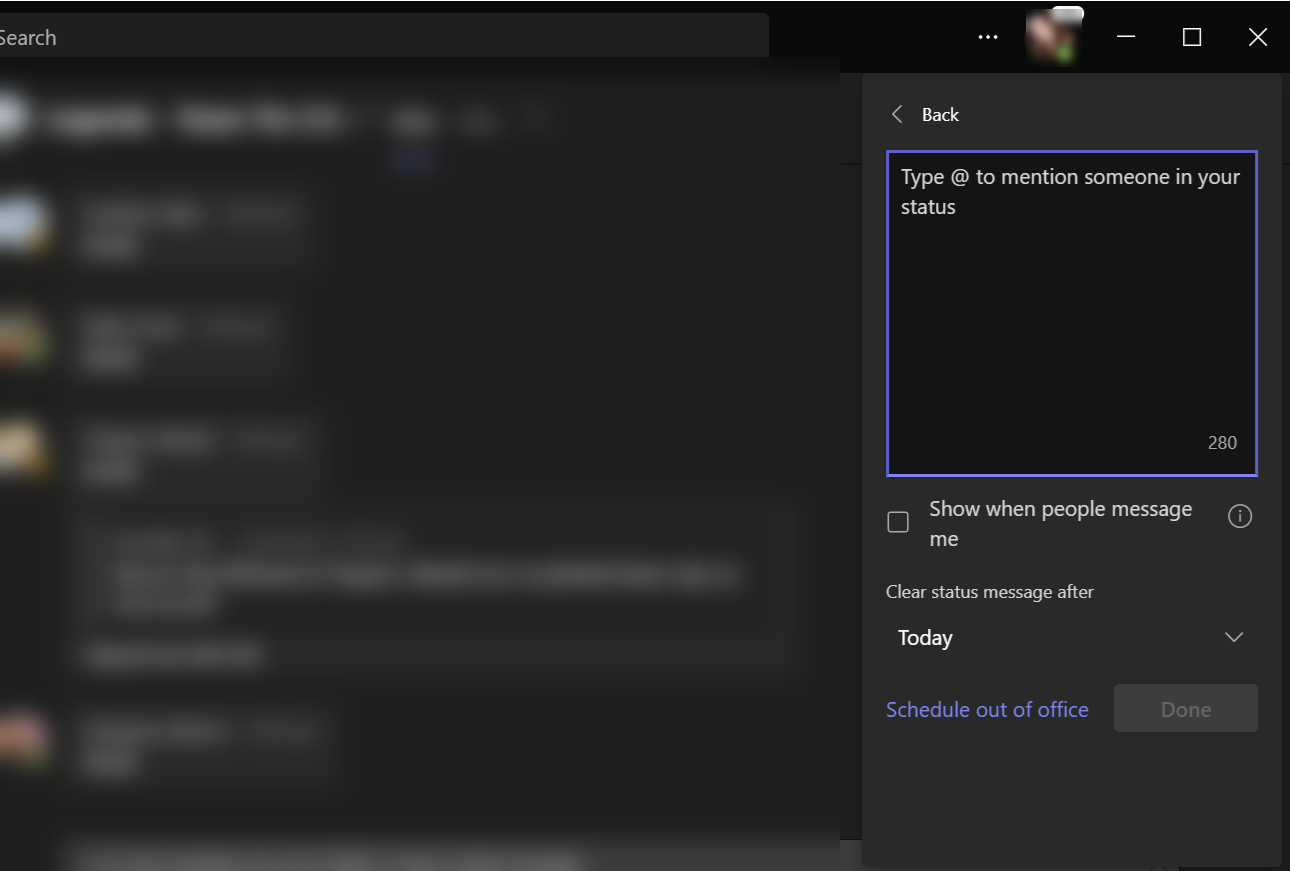
Task: Click inside the status message text box
Action: pyautogui.click(x=1070, y=300)
